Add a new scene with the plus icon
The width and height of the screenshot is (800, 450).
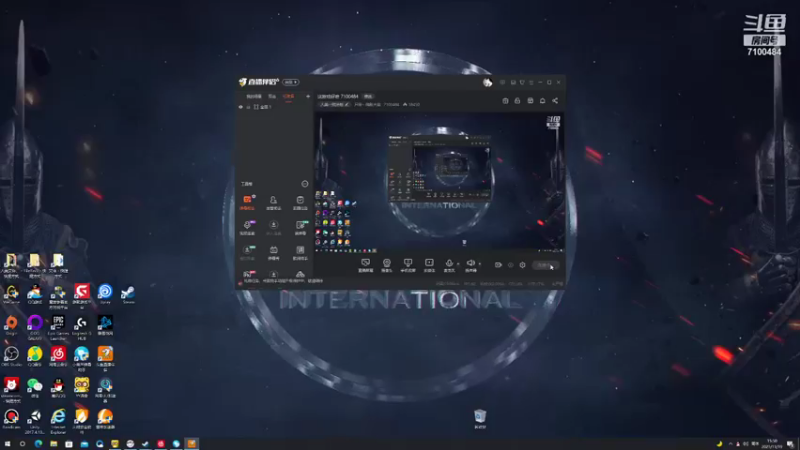click(x=308, y=96)
